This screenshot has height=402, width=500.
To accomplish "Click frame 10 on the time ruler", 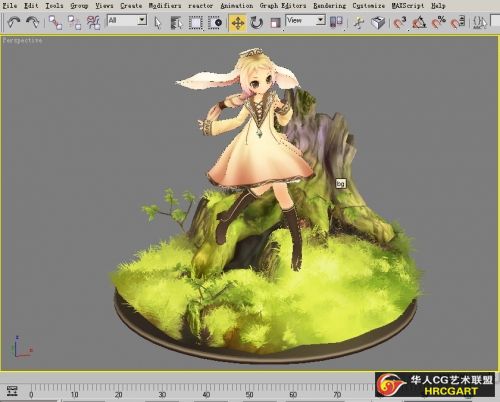I will point(74,395).
